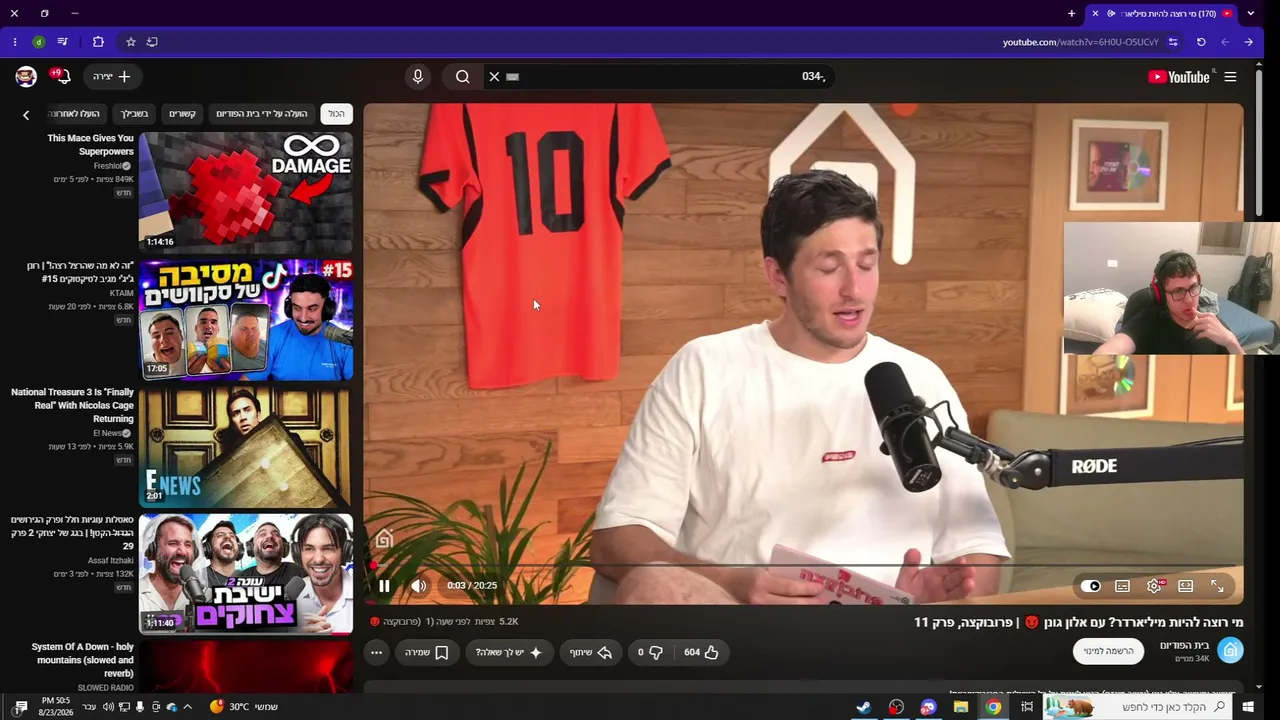The image size is (1280, 720).
Task: Open the browser three-dot menu
Action: (14, 42)
